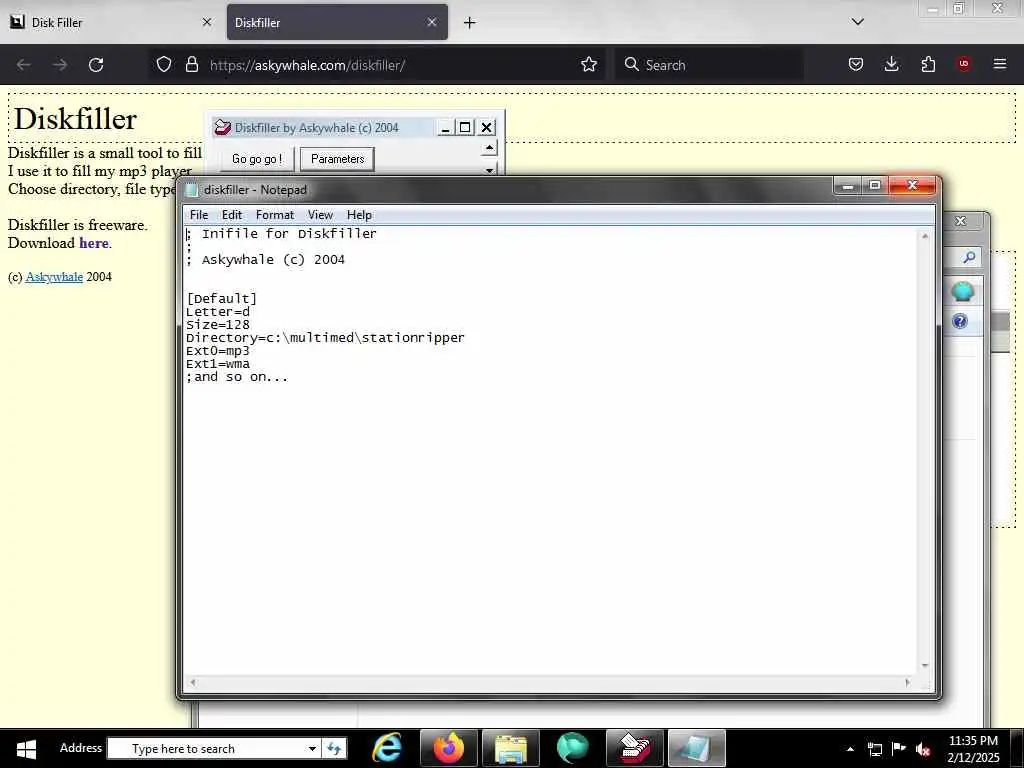Click the up arrow in Diskfiller app
This screenshot has width=1024, height=768.
489,148
